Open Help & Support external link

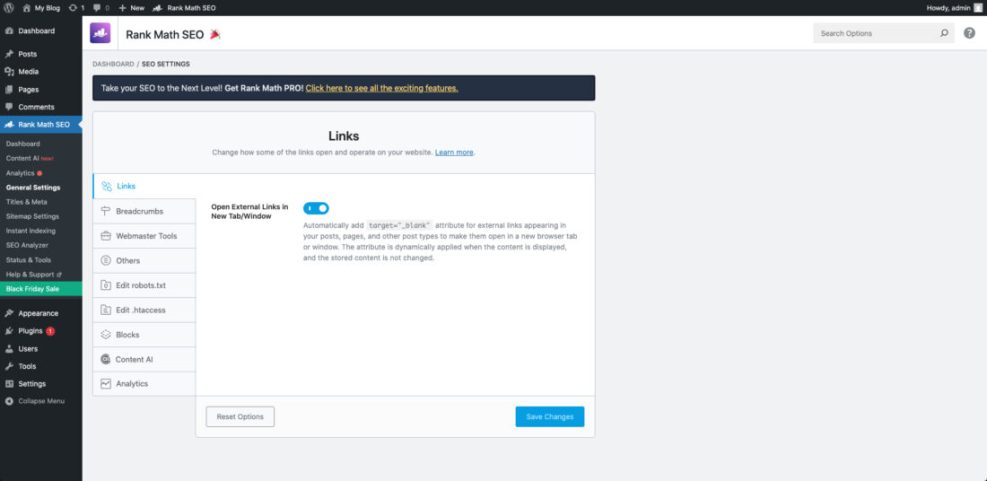pyautogui.click(x=34, y=274)
